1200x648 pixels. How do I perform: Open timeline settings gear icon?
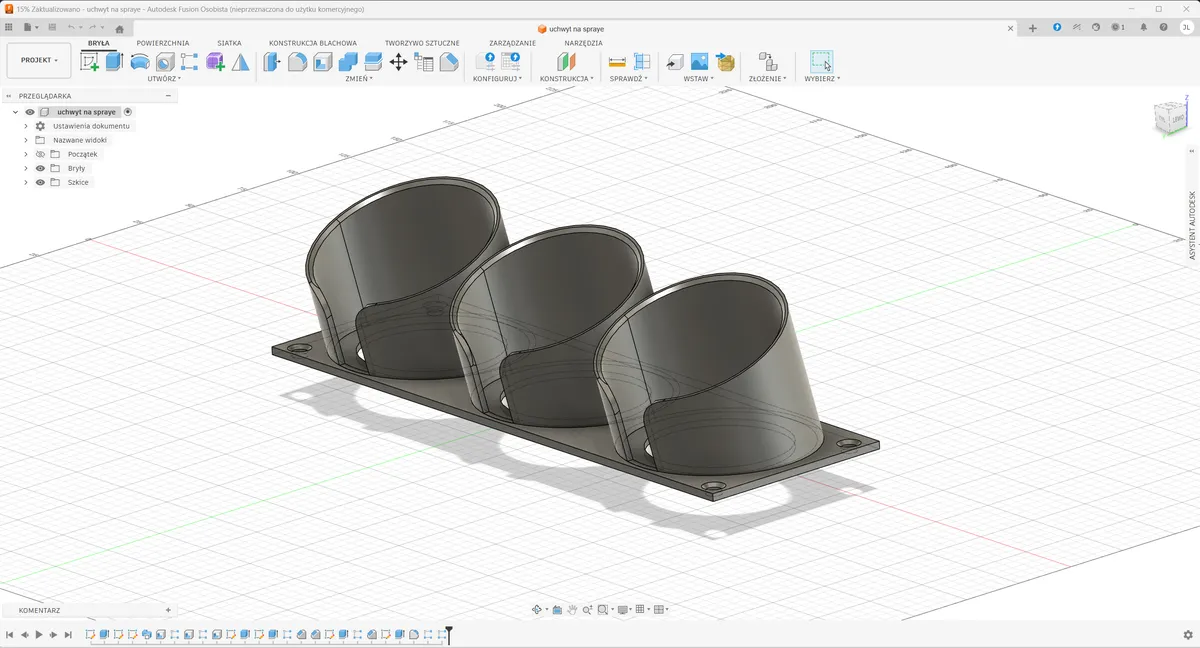pos(1187,635)
